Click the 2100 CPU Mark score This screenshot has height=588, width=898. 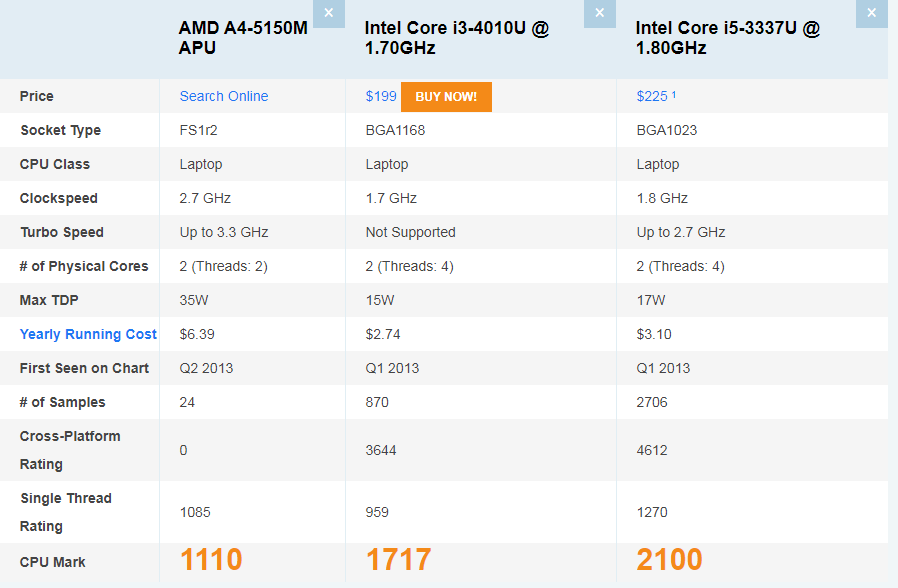tap(669, 560)
